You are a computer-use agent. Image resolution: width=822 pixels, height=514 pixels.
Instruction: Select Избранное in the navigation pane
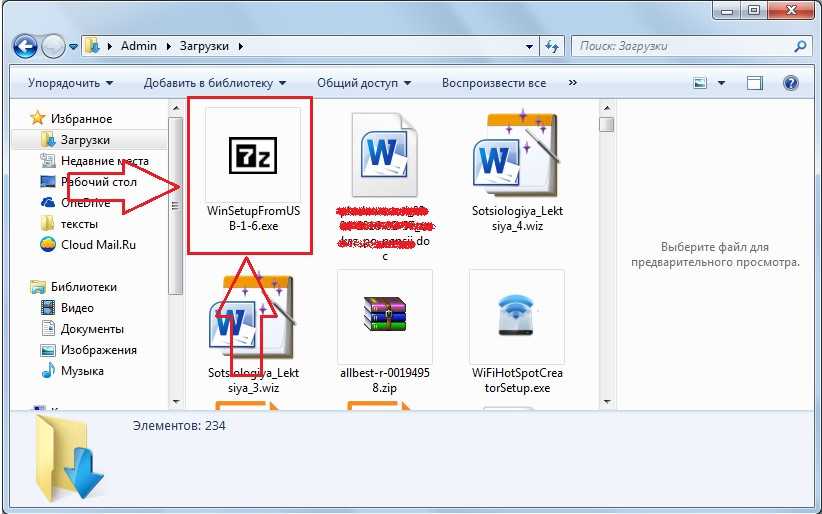pyautogui.click(x=81, y=119)
